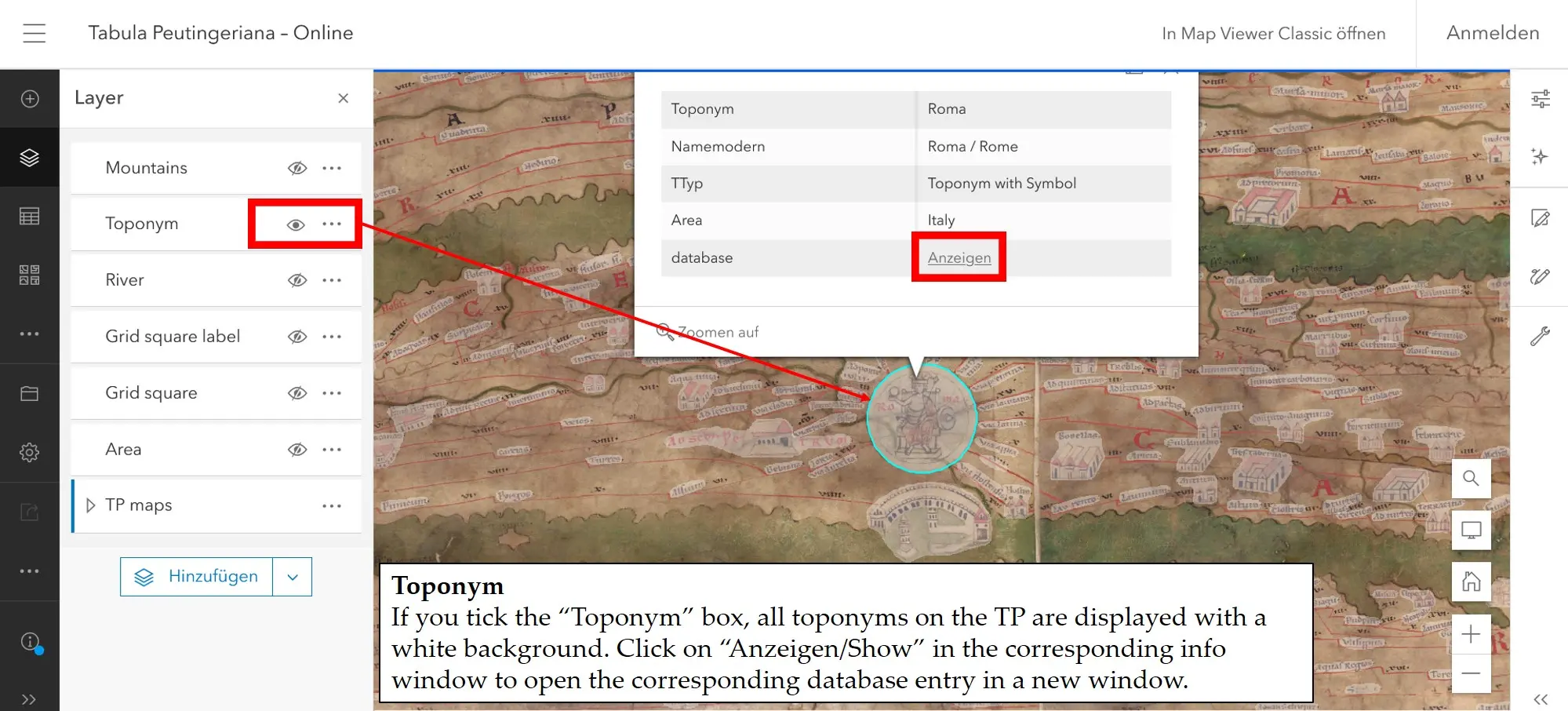The height and width of the screenshot is (711, 1568).
Task: Open the Tables sidebar icon
Action: tap(30, 217)
